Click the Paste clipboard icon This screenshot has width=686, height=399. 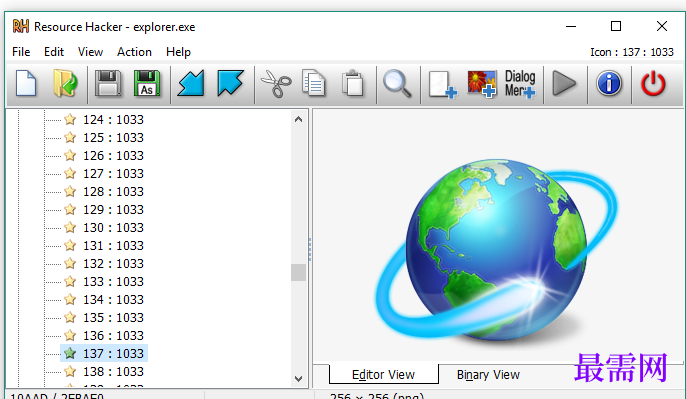click(x=353, y=83)
